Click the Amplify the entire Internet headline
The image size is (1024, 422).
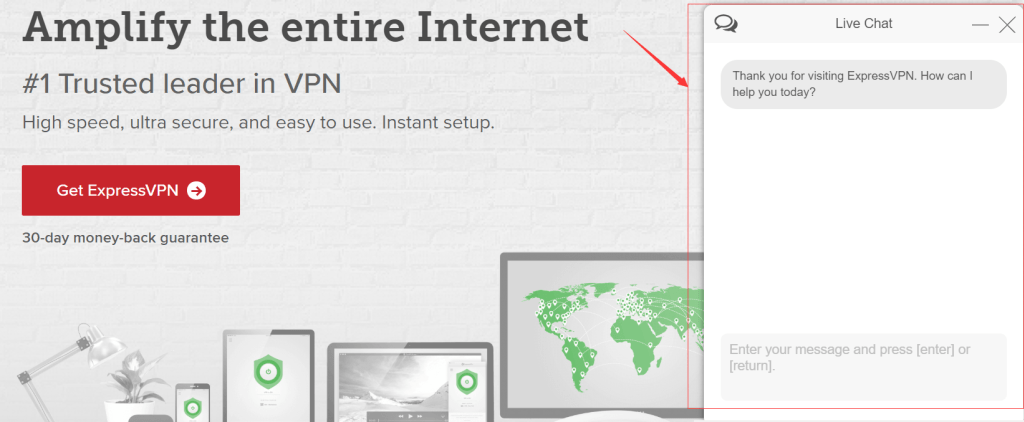pyautogui.click(x=306, y=25)
